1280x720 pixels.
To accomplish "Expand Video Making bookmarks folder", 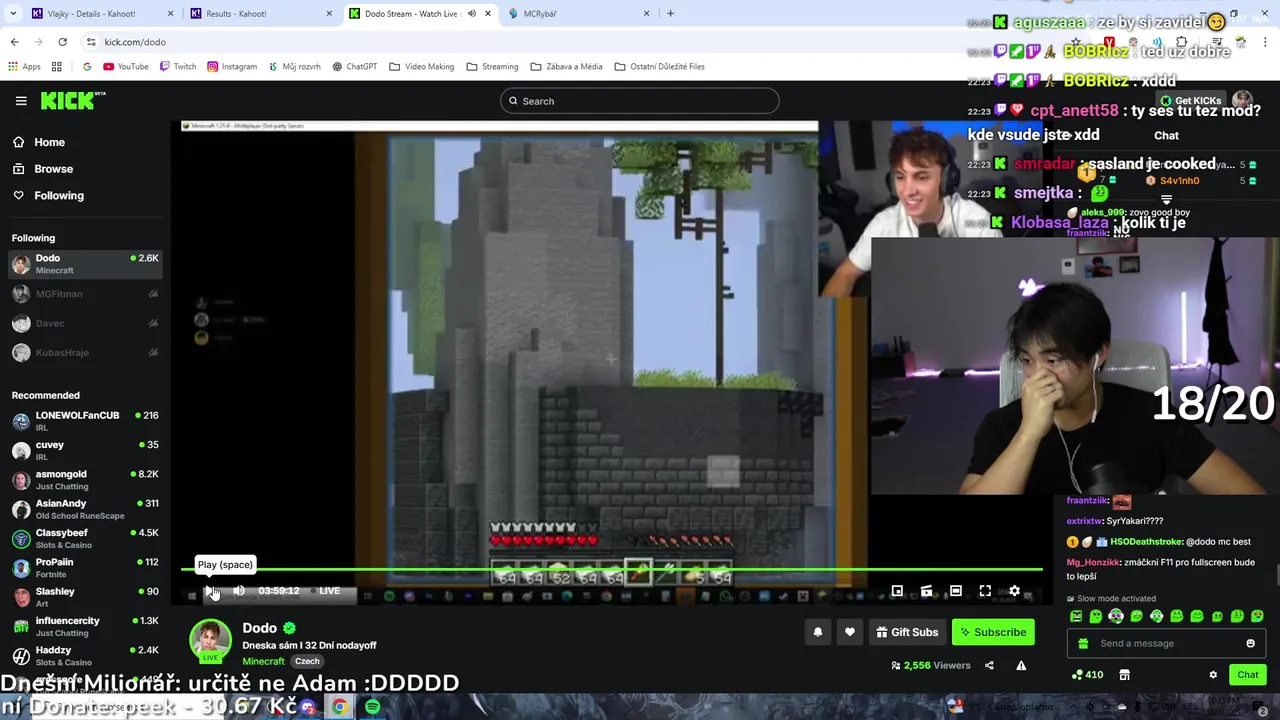I will pyautogui.click(x=421, y=67).
